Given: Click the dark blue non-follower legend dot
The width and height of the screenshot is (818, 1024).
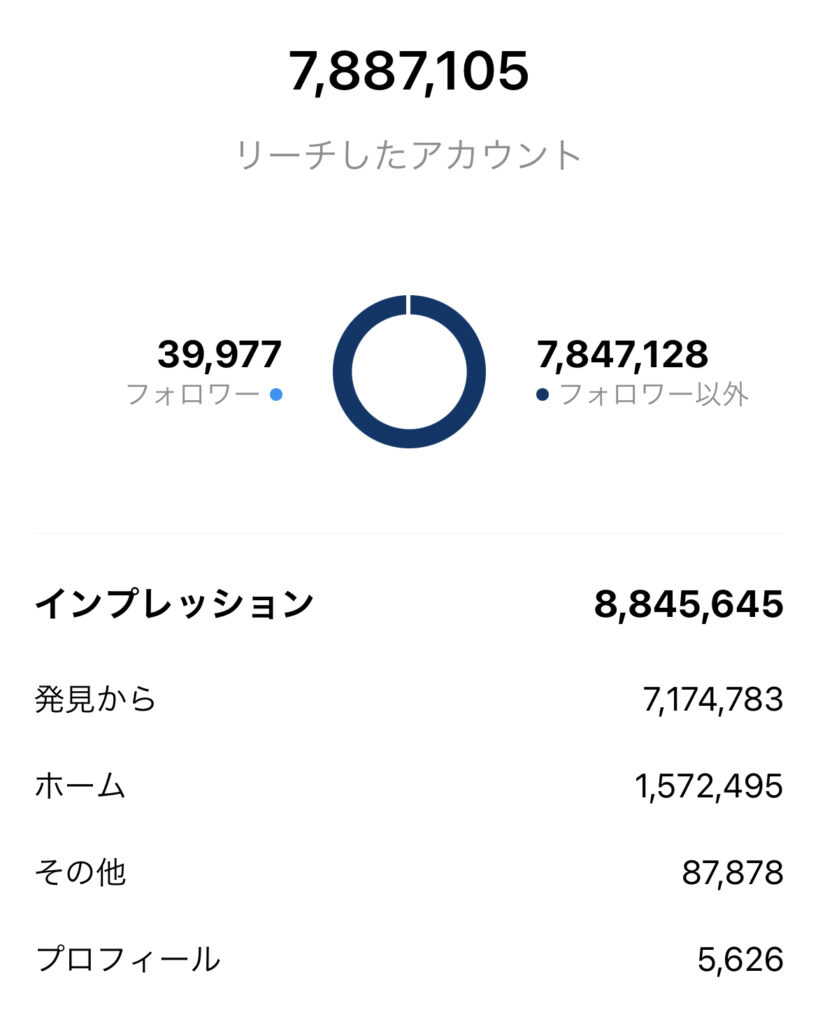Looking at the screenshot, I should click(x=542, y=394).
